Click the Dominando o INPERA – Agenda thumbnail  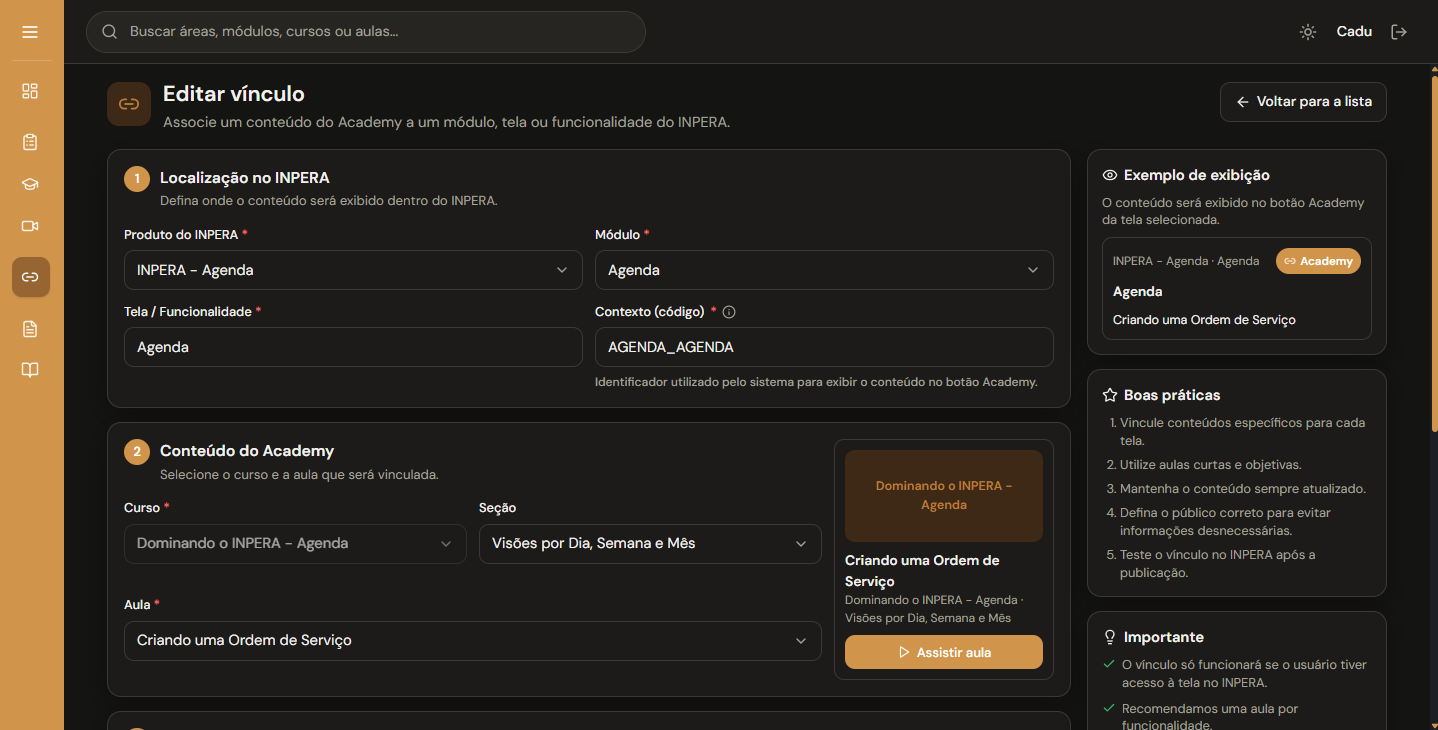(944, 496)
